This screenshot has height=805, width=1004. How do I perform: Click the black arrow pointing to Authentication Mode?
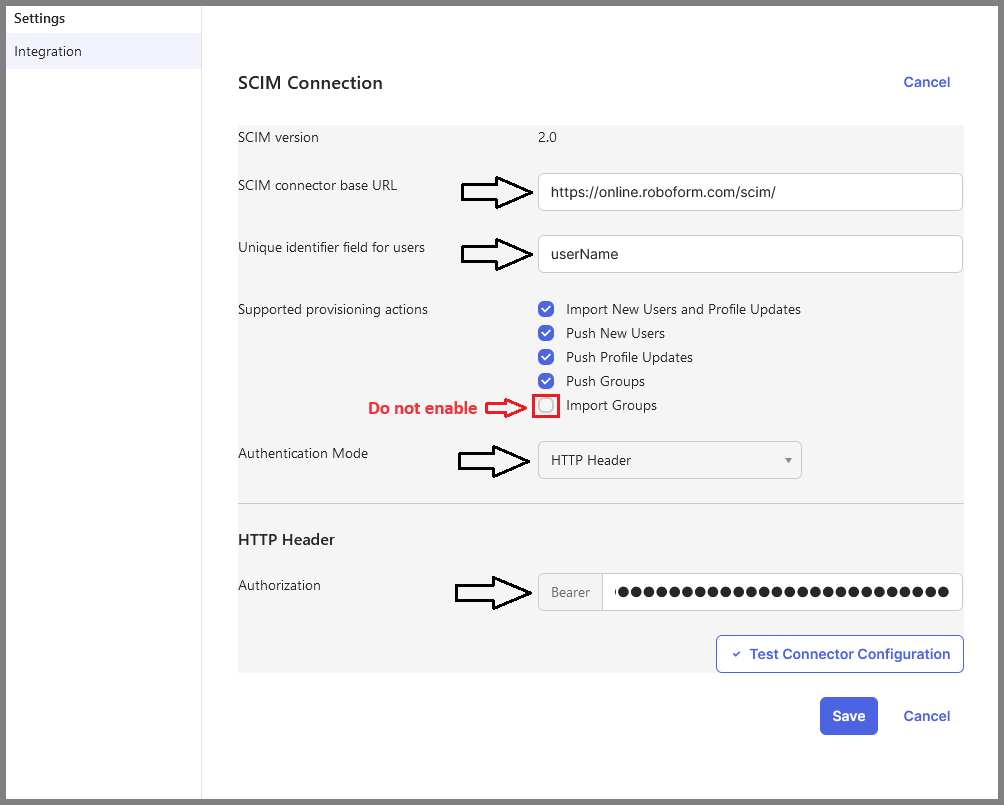[x=494, y=461]
